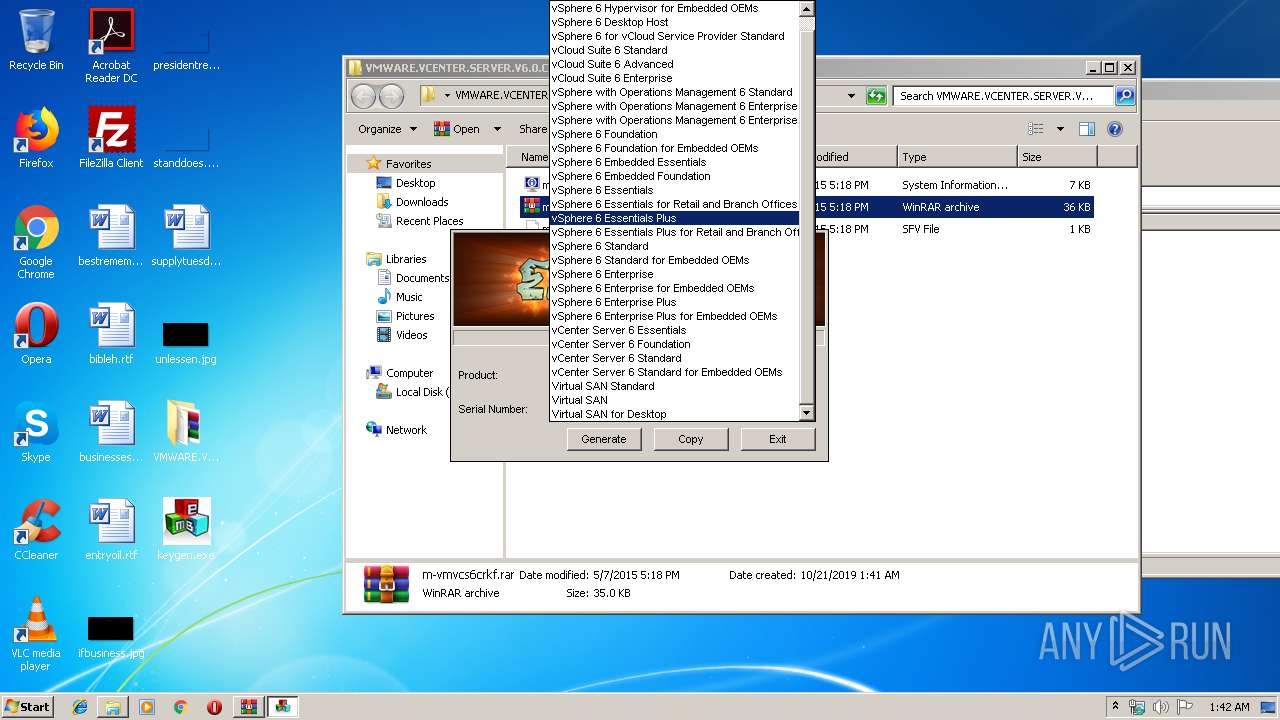Viewport: 1280px width, 720px height.
Task: Click the product list scrollbar down arrow
Action: 807,412
